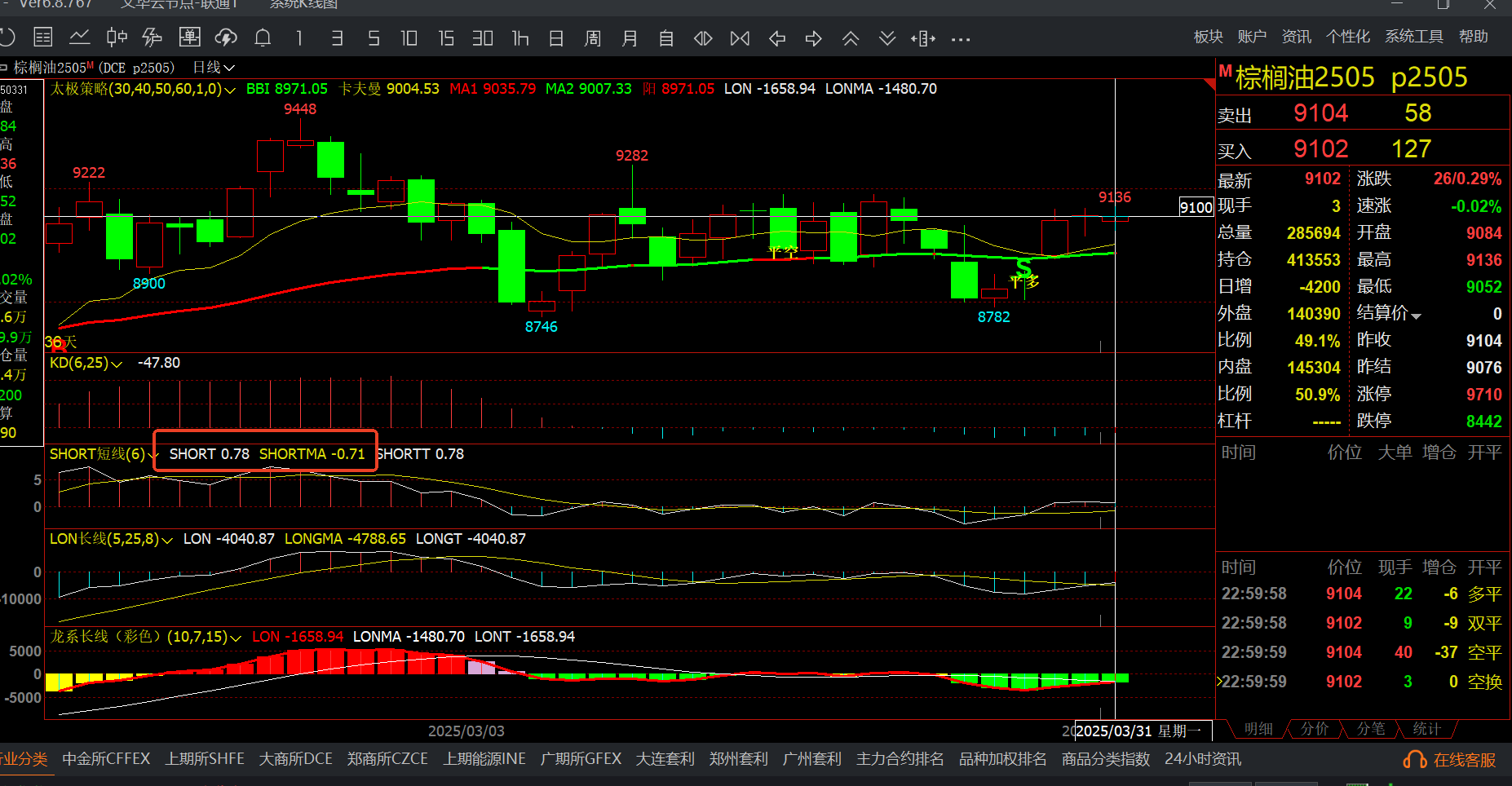
Task: Expand the 龙系长线 indicator dropdown
Action: (236, 638)
